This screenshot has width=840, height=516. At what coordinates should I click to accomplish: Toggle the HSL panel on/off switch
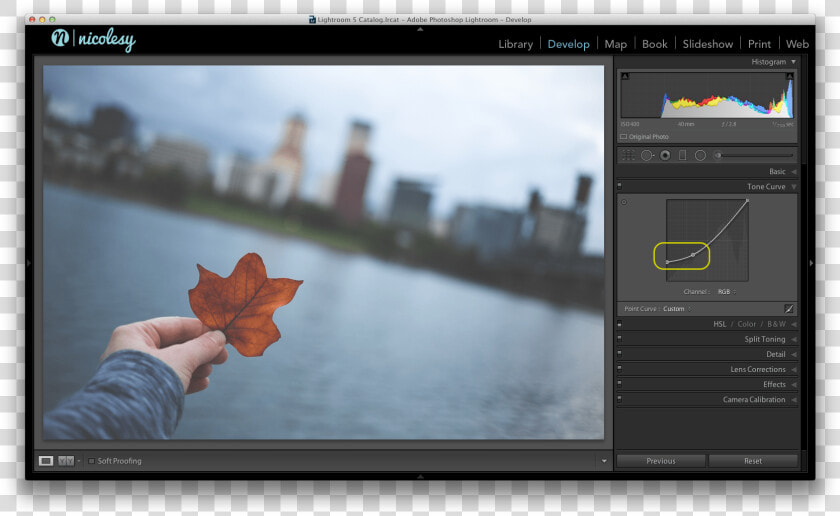coord(620,324)
